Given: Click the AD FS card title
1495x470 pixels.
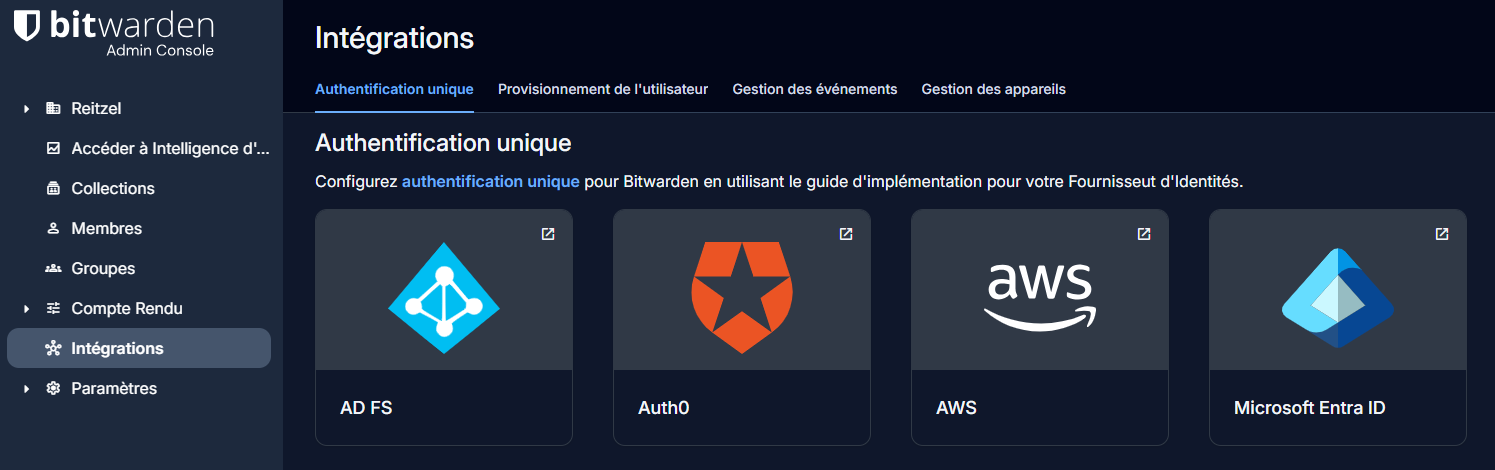Looking at the screenshot, I should click(366, 408).
